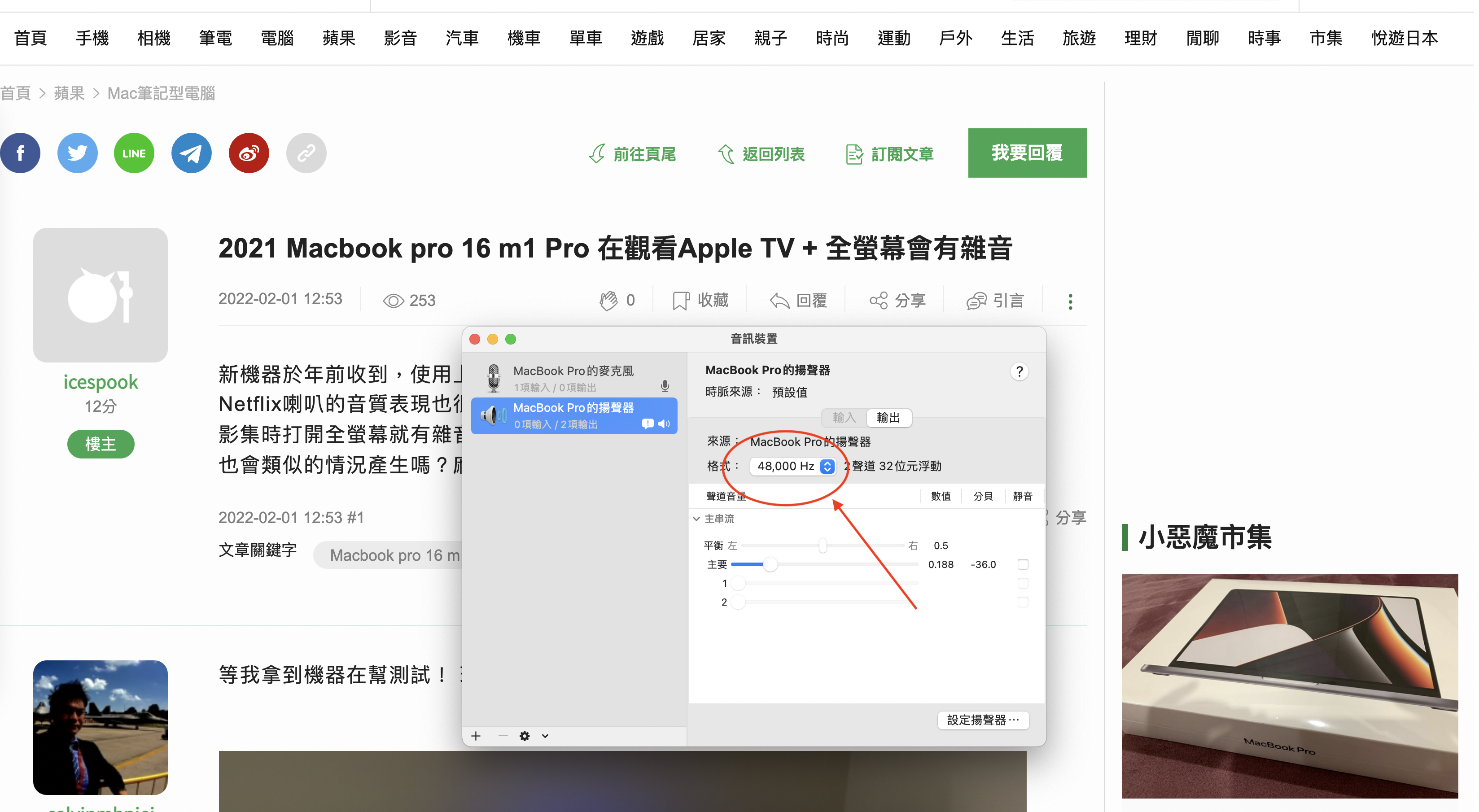The width and height of the screenshot is (1479, 812).
Task: Open 遊戲 category in navigation
Action: tap(648, 39)
